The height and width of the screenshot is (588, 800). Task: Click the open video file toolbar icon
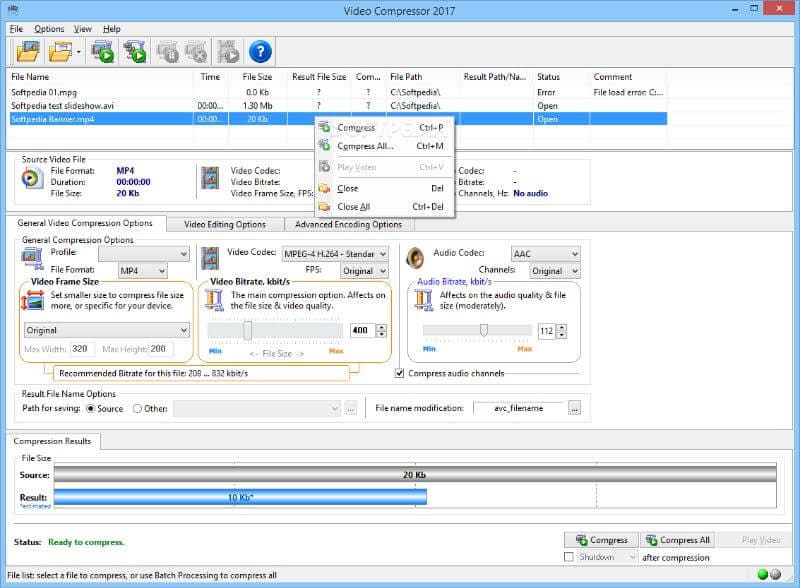pos(29,51)
